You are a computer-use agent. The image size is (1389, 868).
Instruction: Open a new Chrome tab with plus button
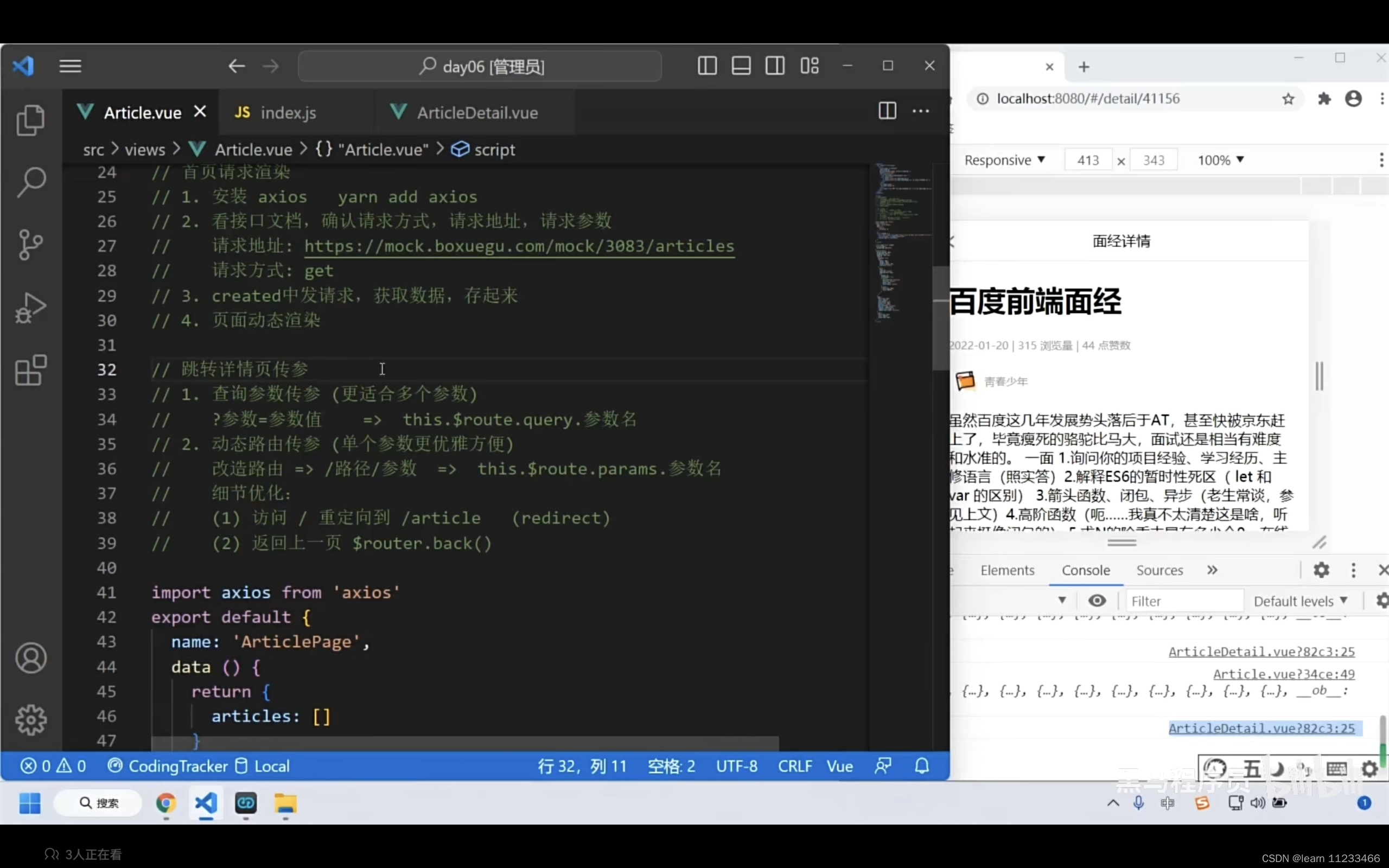point(1083,67)
